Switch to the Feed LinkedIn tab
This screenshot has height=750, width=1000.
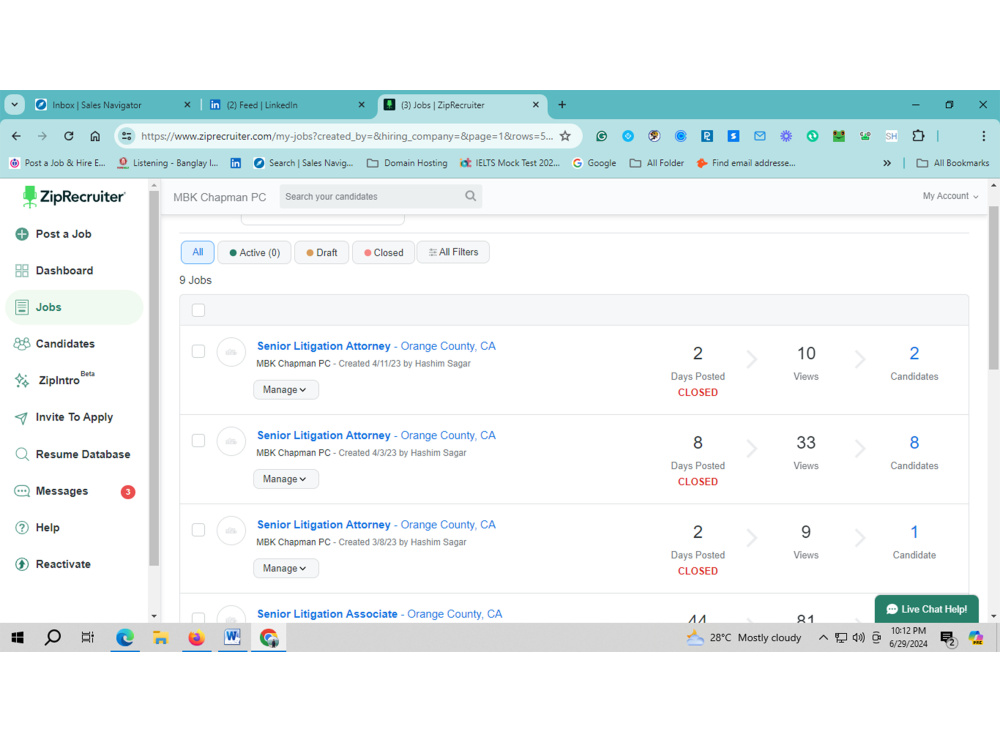pos(287,105)
